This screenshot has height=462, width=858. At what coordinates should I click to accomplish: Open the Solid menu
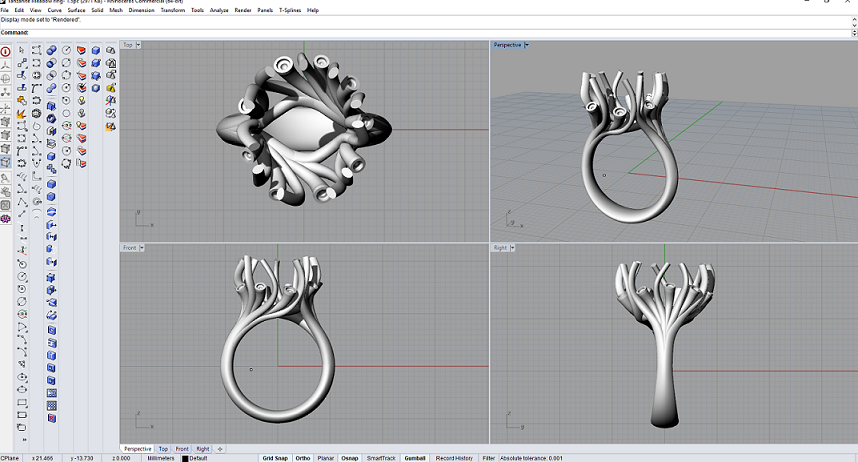[97, 10]
